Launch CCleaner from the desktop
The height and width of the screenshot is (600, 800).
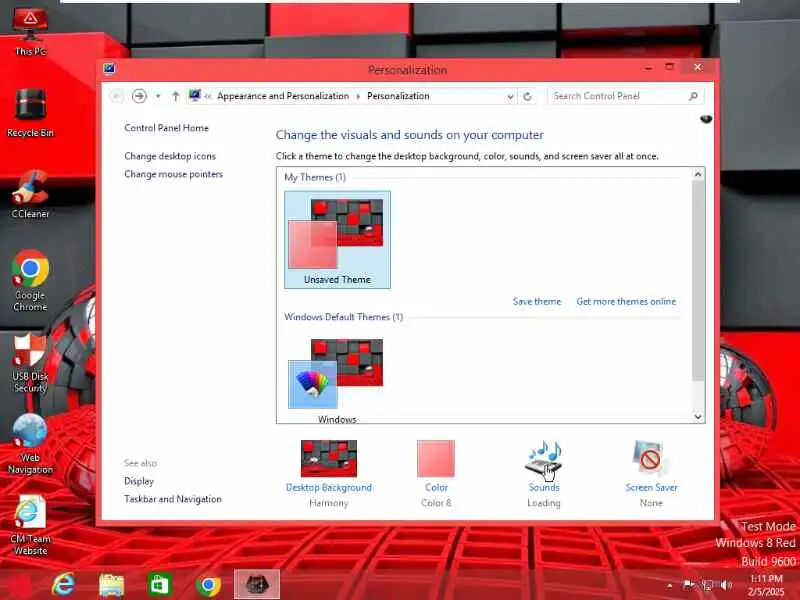[x=30, y=194]
